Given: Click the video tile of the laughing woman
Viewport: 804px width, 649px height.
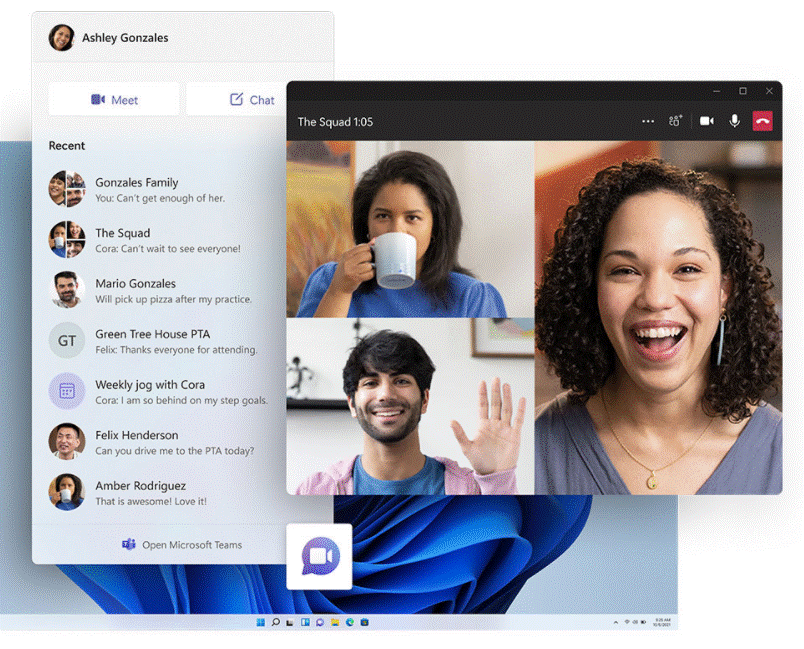Looking at the screenshot, I should (658, 318).
